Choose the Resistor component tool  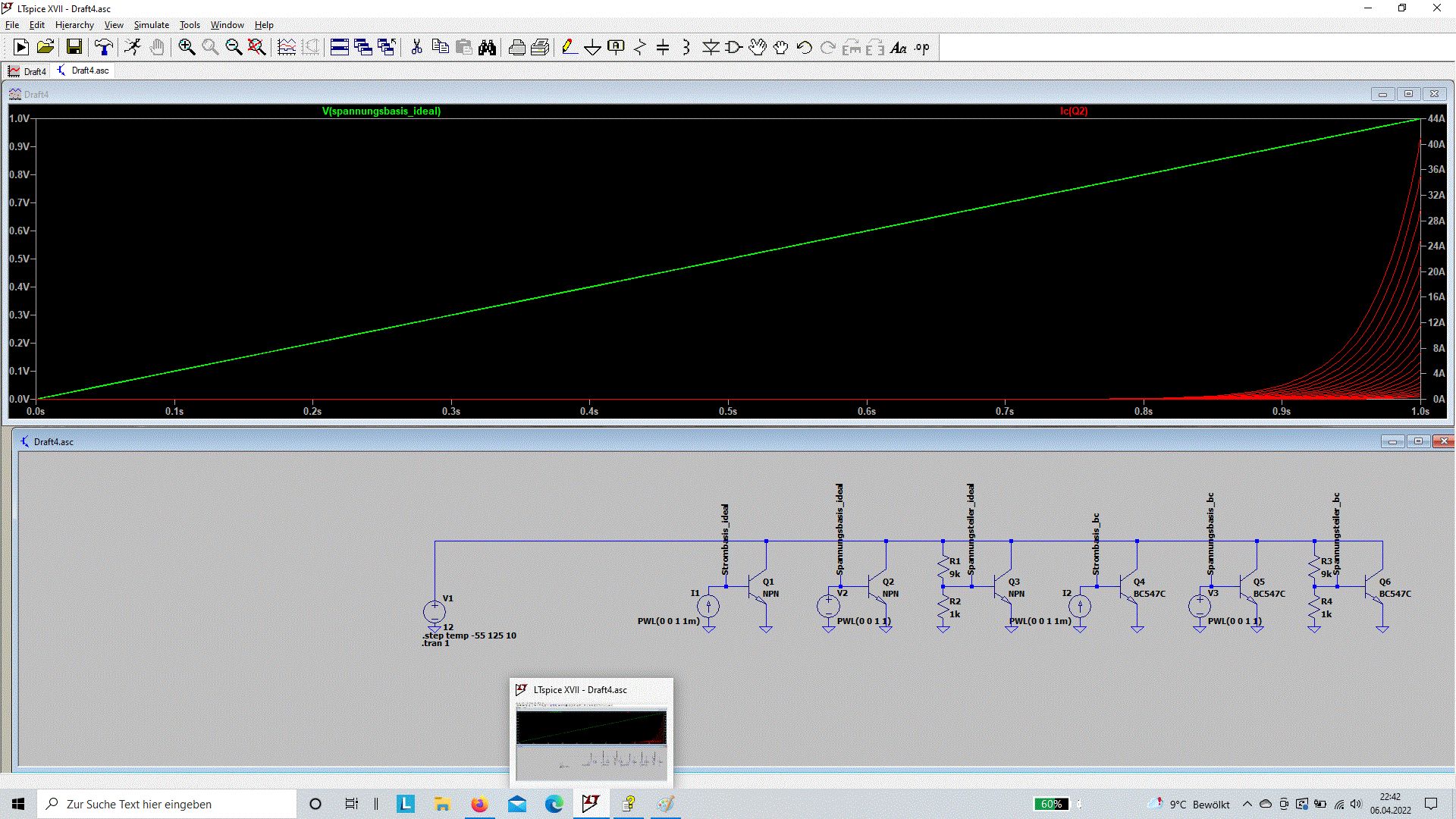[639, 48]
